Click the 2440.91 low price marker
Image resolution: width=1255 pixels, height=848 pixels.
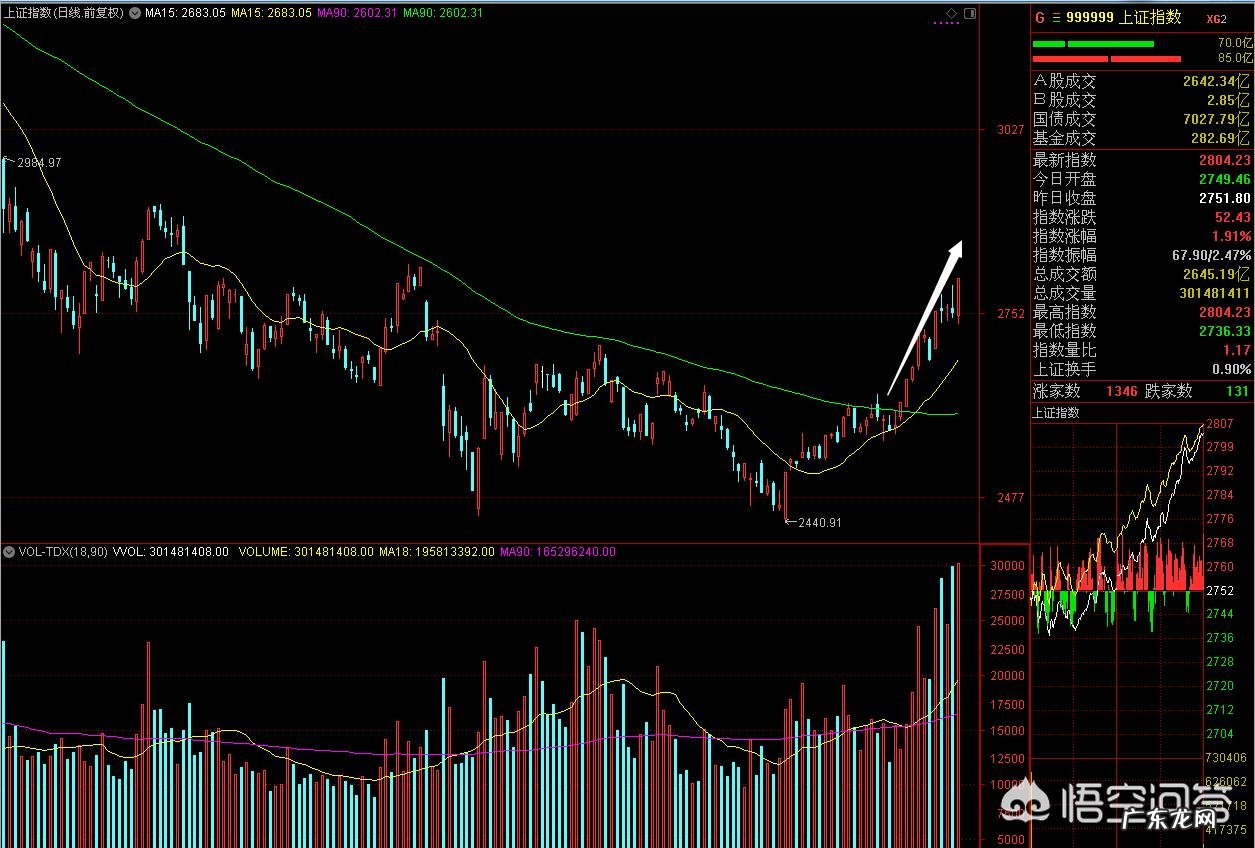coord(819,522)
